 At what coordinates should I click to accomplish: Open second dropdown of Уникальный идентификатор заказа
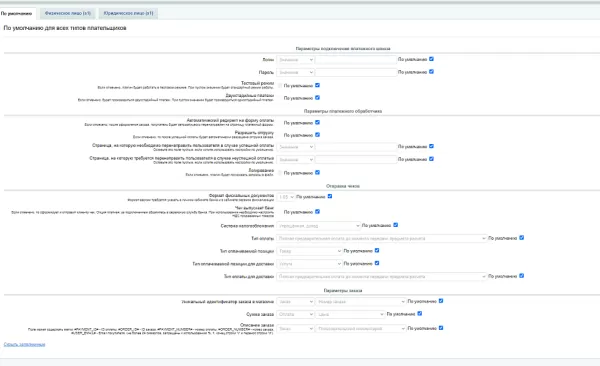(x=361, y=302)
